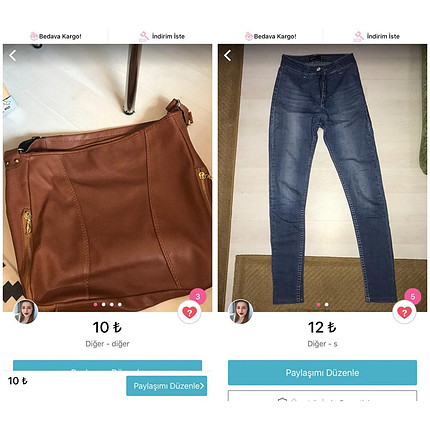Click Paylaşımı Düzenle button under jeans

pos(322,372)
